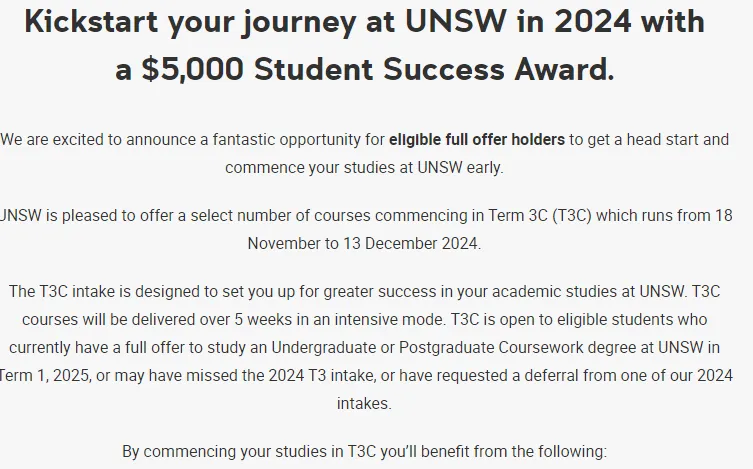
Task: Click 'UNSW is pleased to offer' text
Action: click(86, 216)
